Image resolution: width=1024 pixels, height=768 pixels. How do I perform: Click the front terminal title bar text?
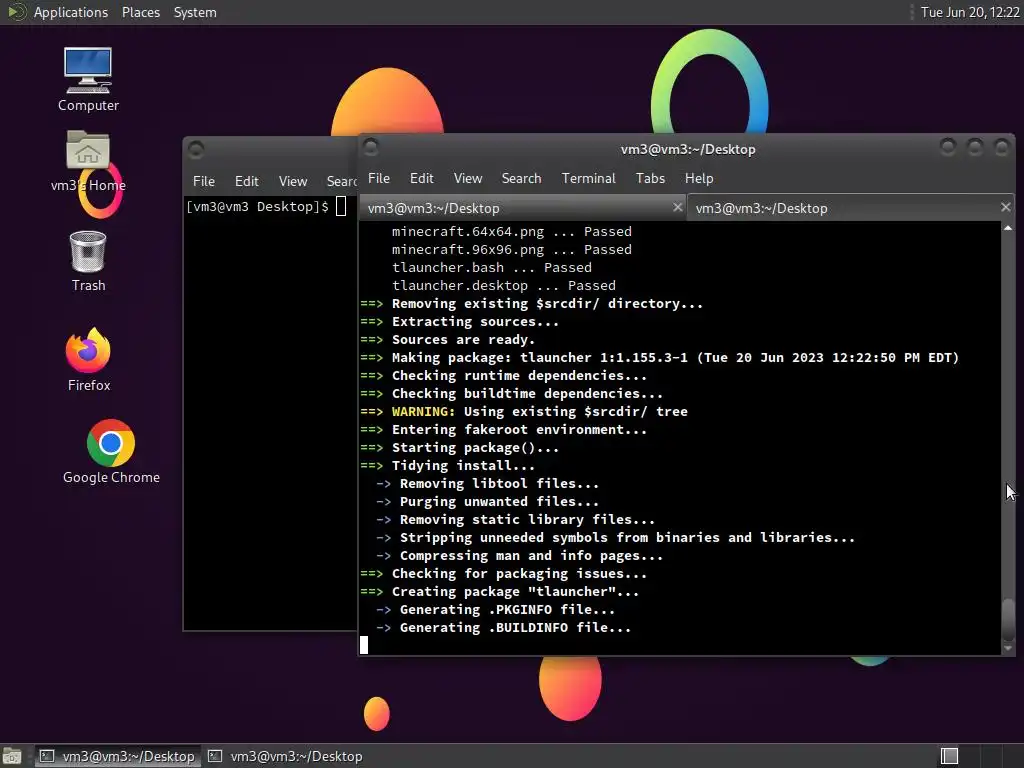(x=688, y=149)
